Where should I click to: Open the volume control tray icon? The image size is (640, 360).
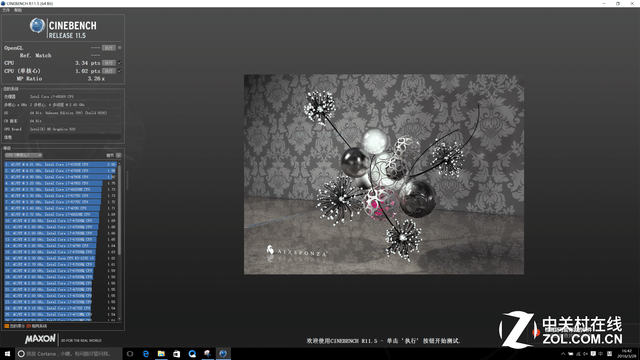pyautogui.click(x=586, y=354)
